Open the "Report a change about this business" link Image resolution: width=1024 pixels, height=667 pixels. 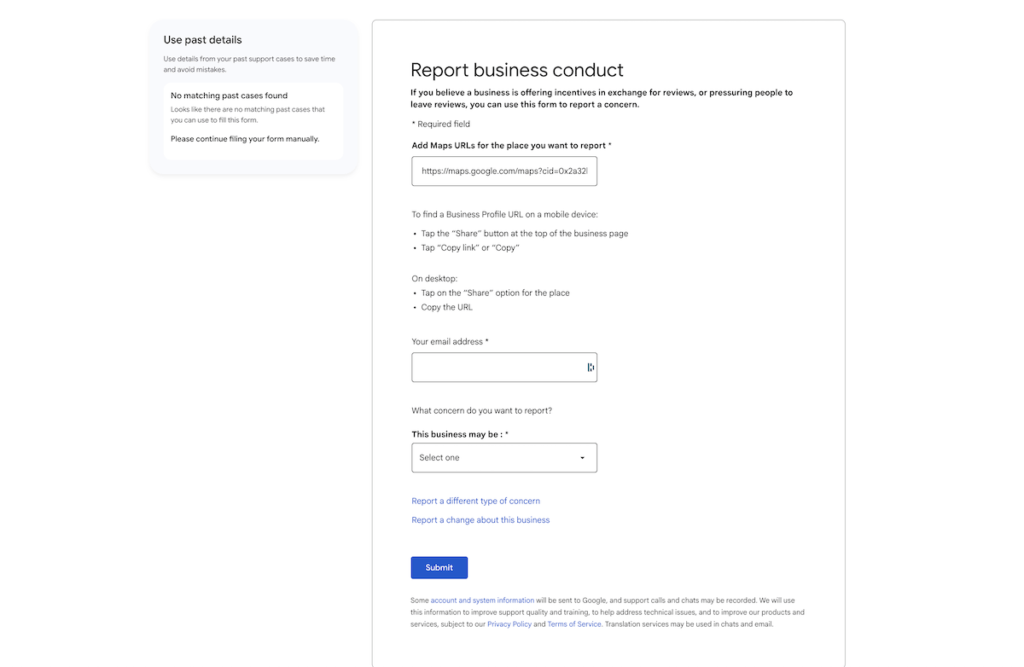click(x=480, y=519)
